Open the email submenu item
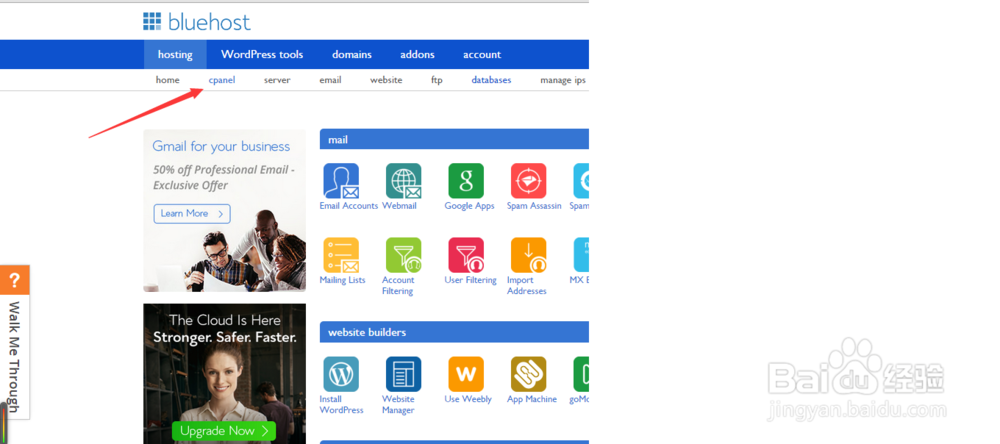The width and height of the screenshot is (1000, 444). click(x=330, y=80)
